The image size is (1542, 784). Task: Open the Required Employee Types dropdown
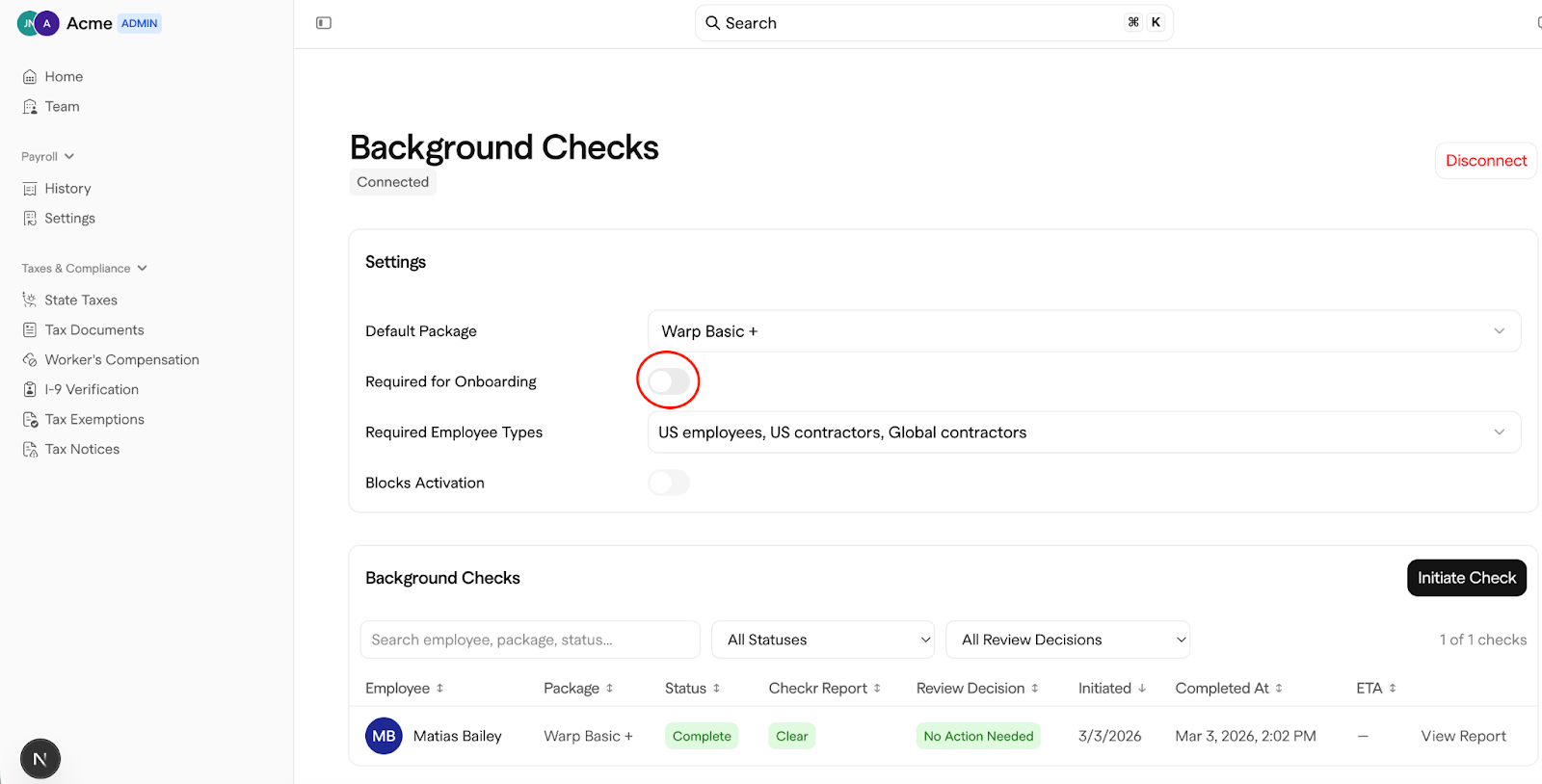pyautogui.click(x=1084, y=432)
